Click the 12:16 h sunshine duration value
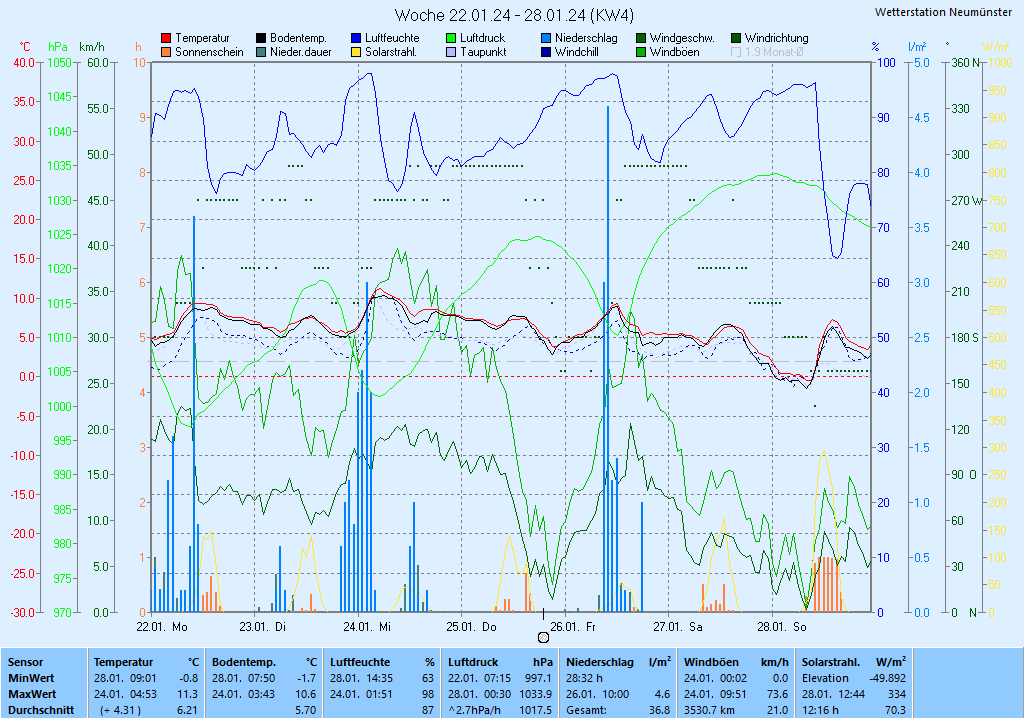This screenshot has height=718, width=1024. coord(820,710)
